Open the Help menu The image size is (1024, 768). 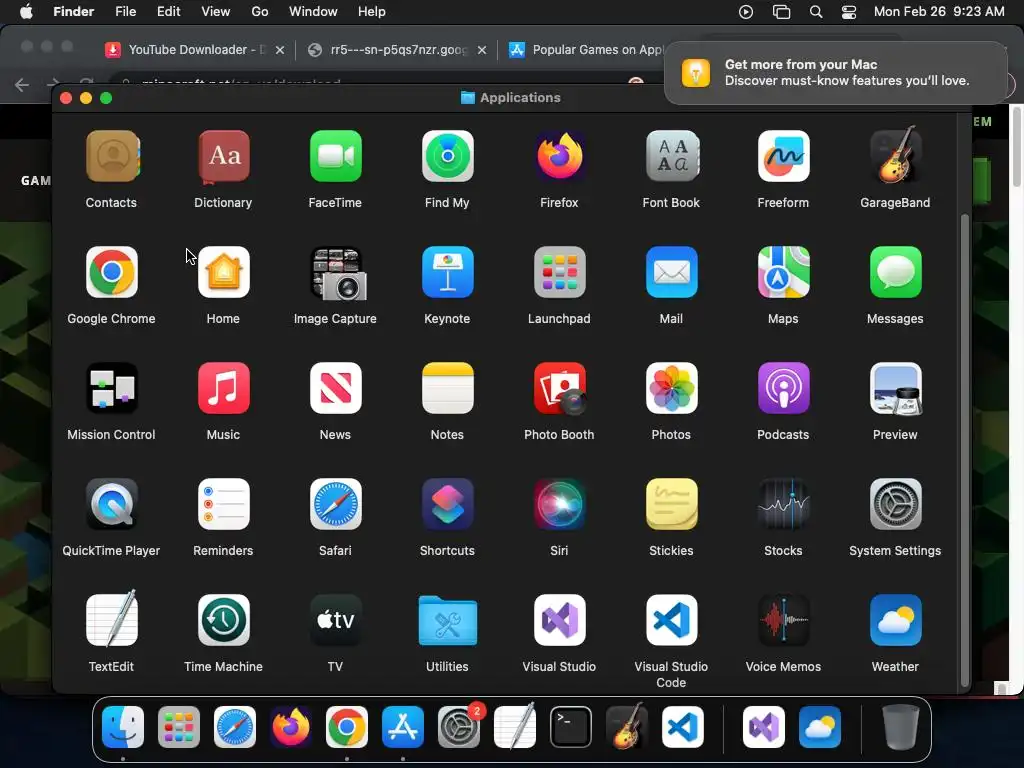[x=372, y=12]
